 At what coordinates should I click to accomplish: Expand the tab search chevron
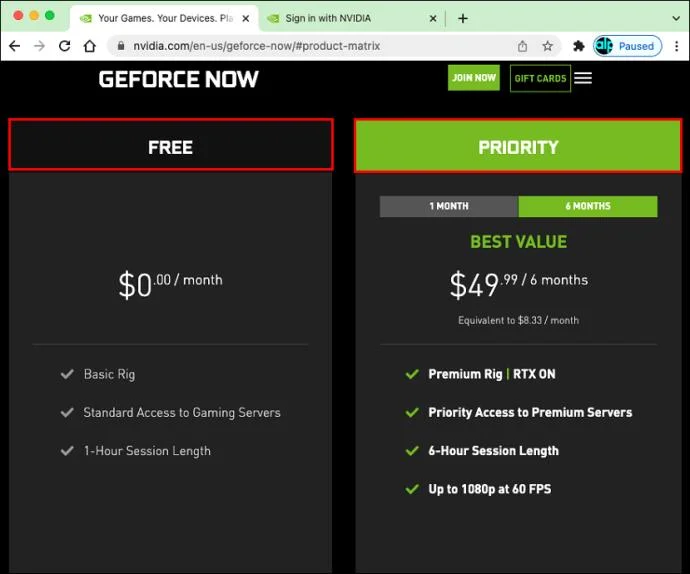[x=676, y=18]
